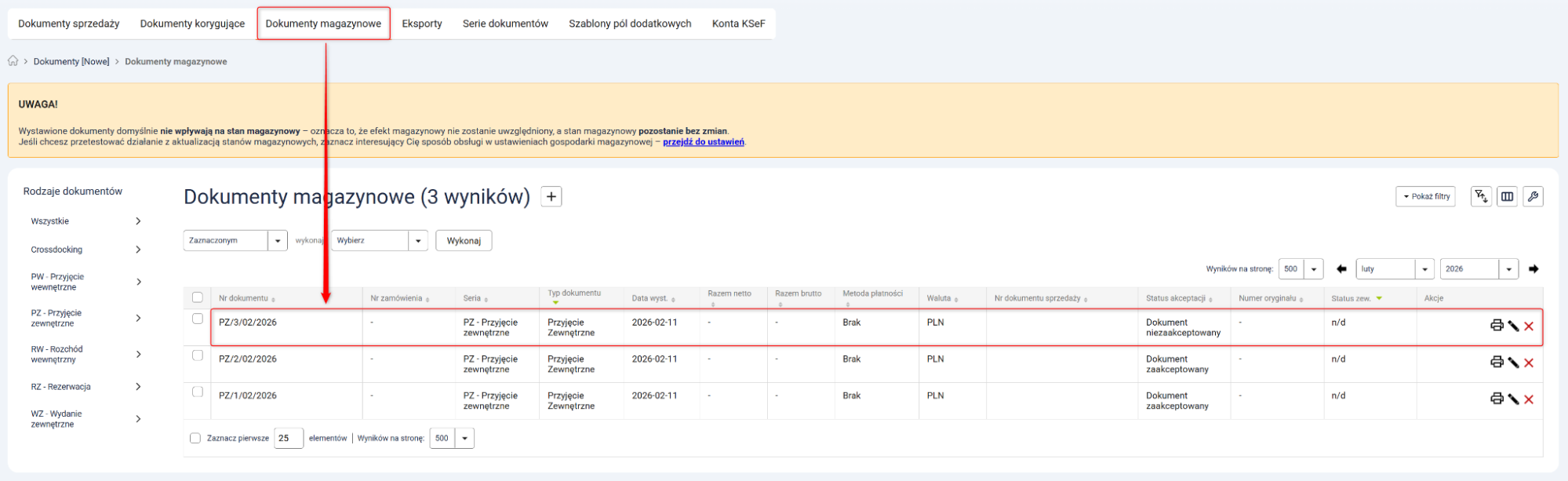Edit document PZ/2/02/2026 with pencil icon
The width and height of the screenshot is (1568, 481).
click(x=1513, y=363)
